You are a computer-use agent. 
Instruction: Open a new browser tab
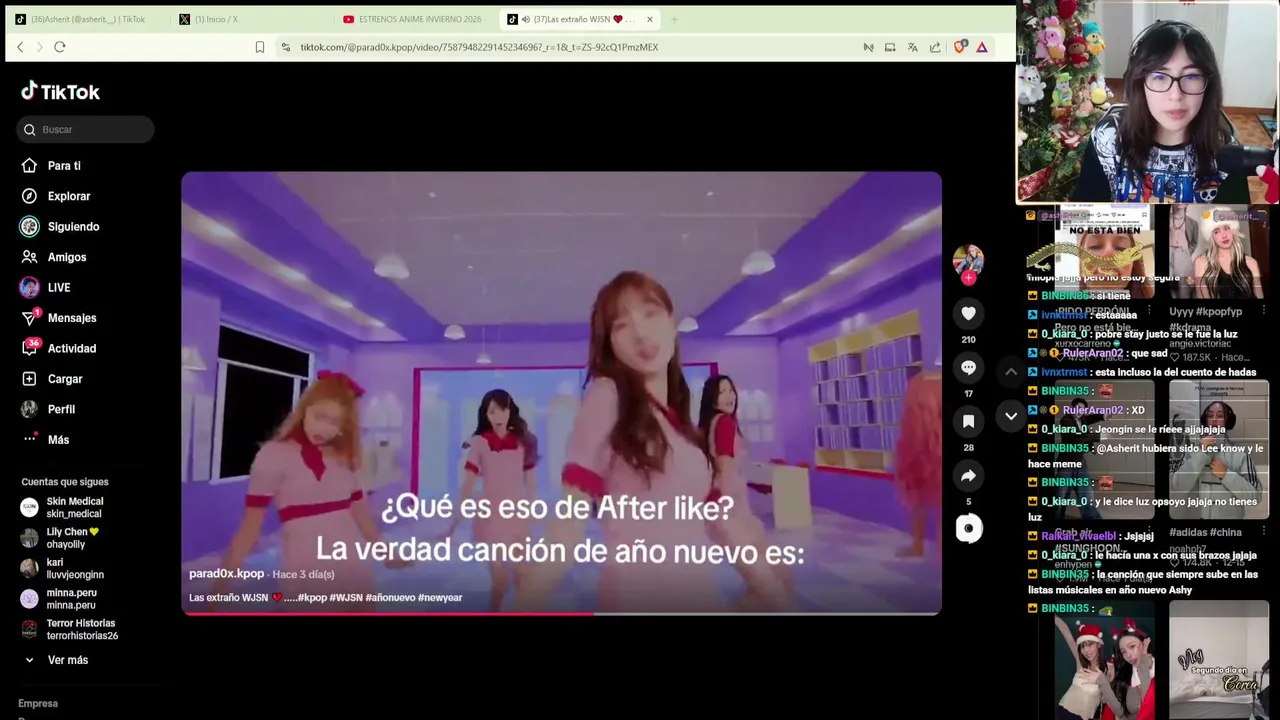(674, 19)
